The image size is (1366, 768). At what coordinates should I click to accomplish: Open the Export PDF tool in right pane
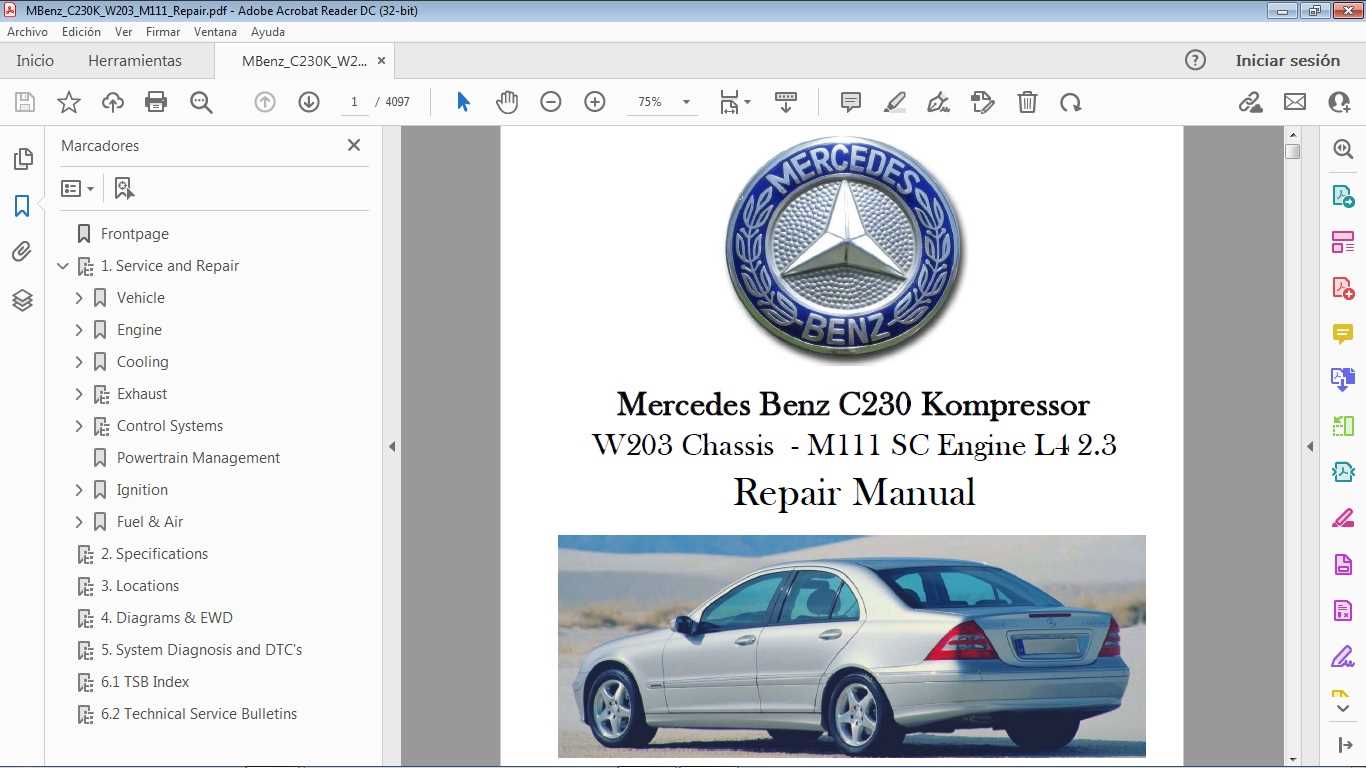[1343, 195]
